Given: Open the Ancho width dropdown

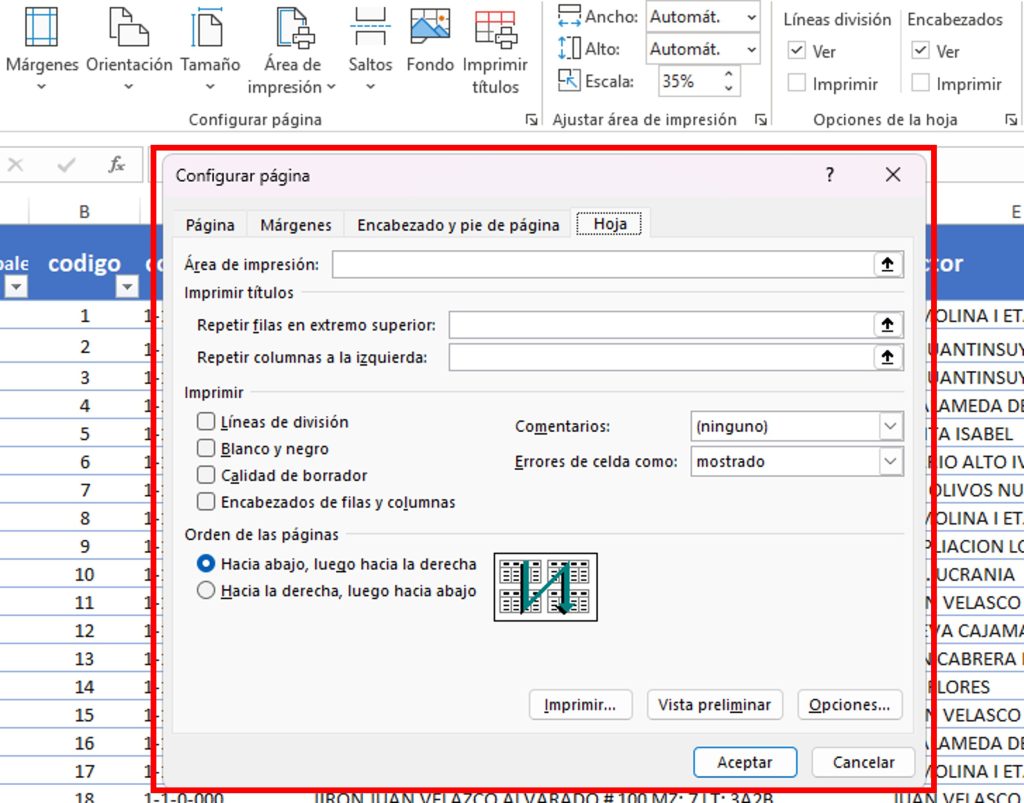Looking at the screenshot, I should 750,17.
